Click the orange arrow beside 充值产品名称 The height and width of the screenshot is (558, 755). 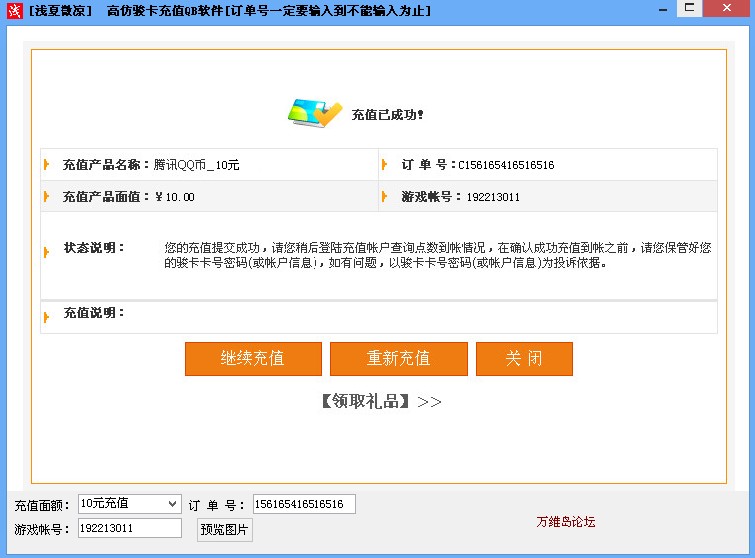click(x=47, y=165)
